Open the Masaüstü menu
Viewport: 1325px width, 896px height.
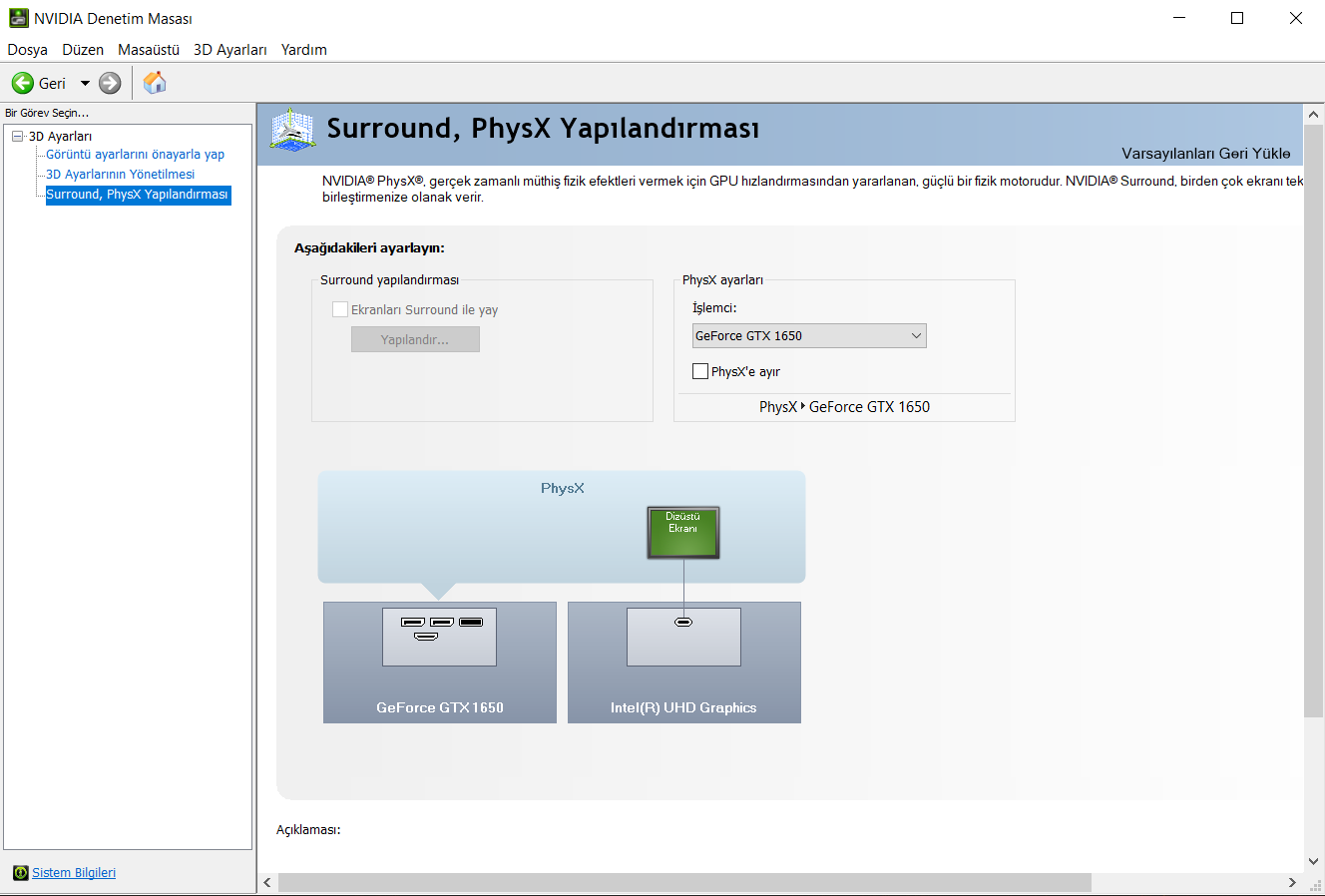coord(149,50)
